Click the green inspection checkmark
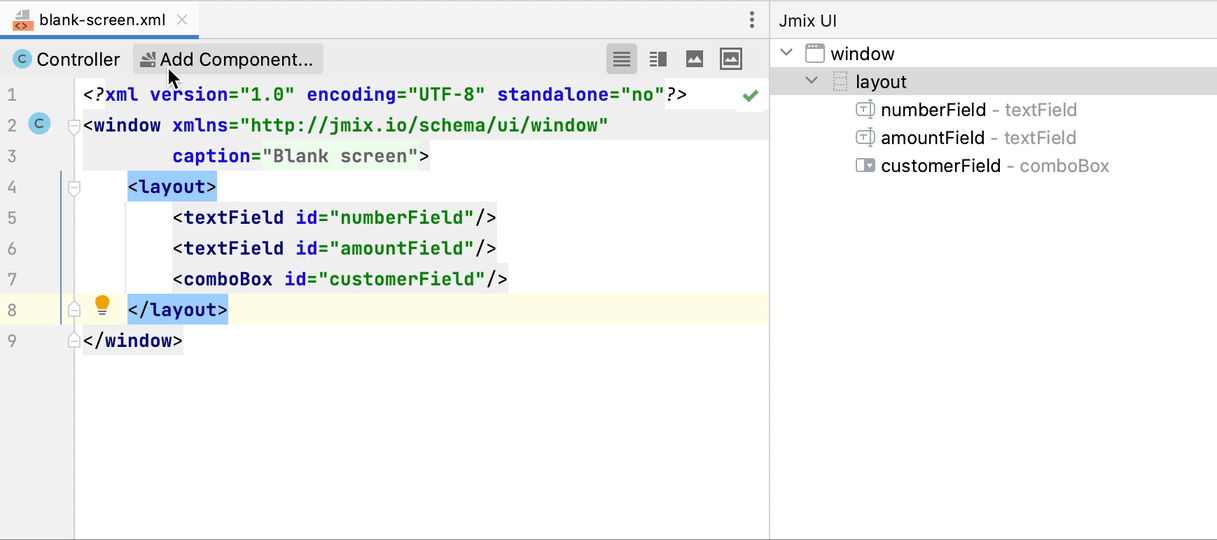 coord(750,95)
